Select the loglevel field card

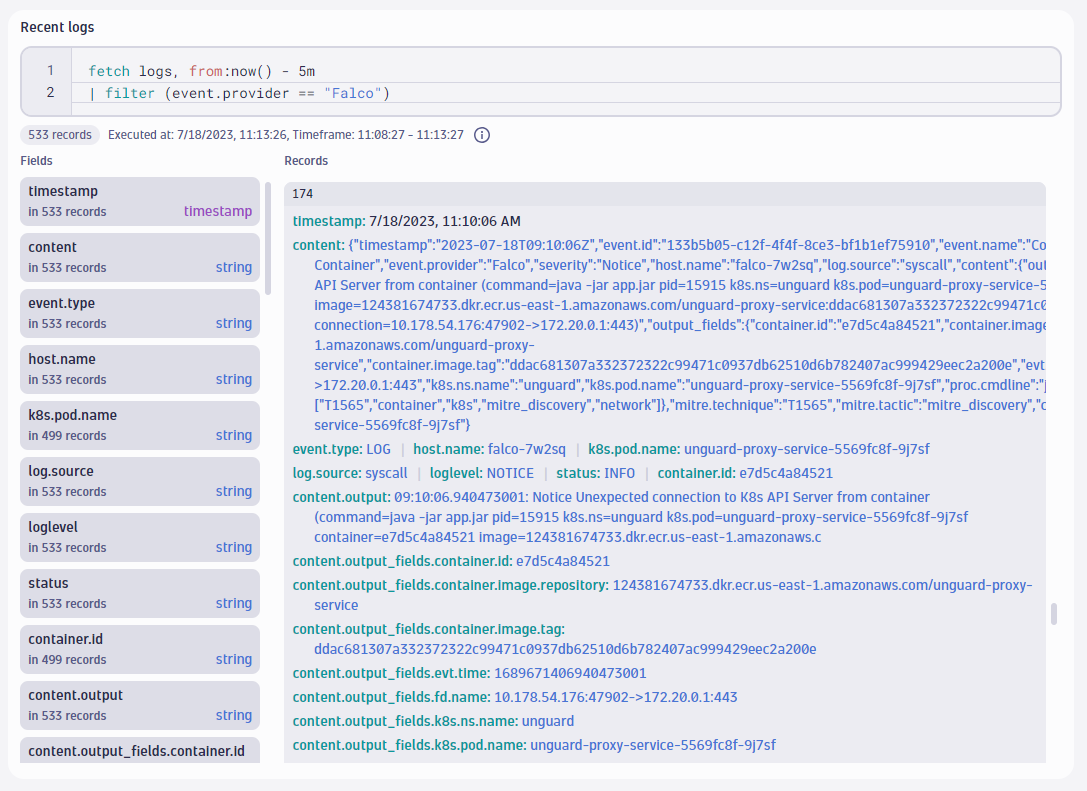[x=139, y=537]
